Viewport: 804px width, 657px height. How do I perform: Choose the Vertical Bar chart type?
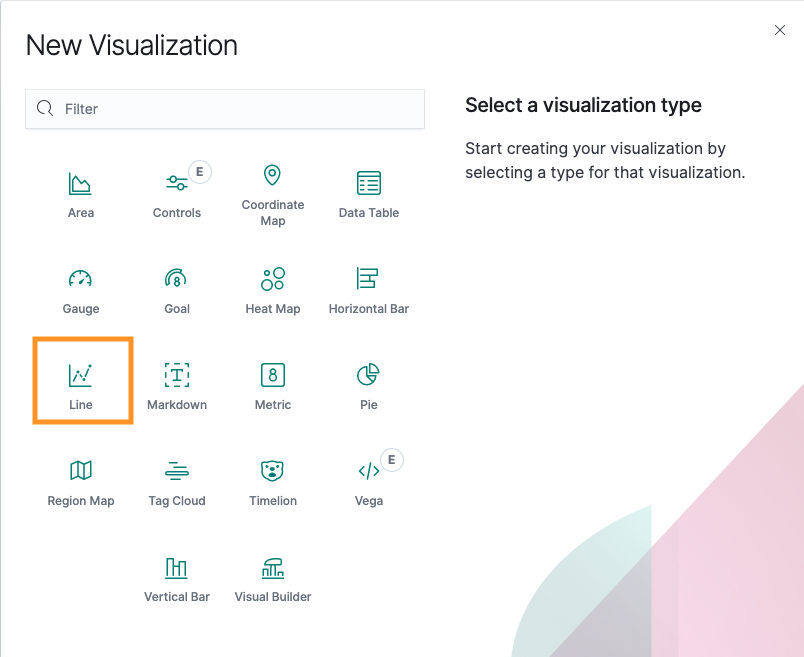pyautogui.click(x=177, y=579)
